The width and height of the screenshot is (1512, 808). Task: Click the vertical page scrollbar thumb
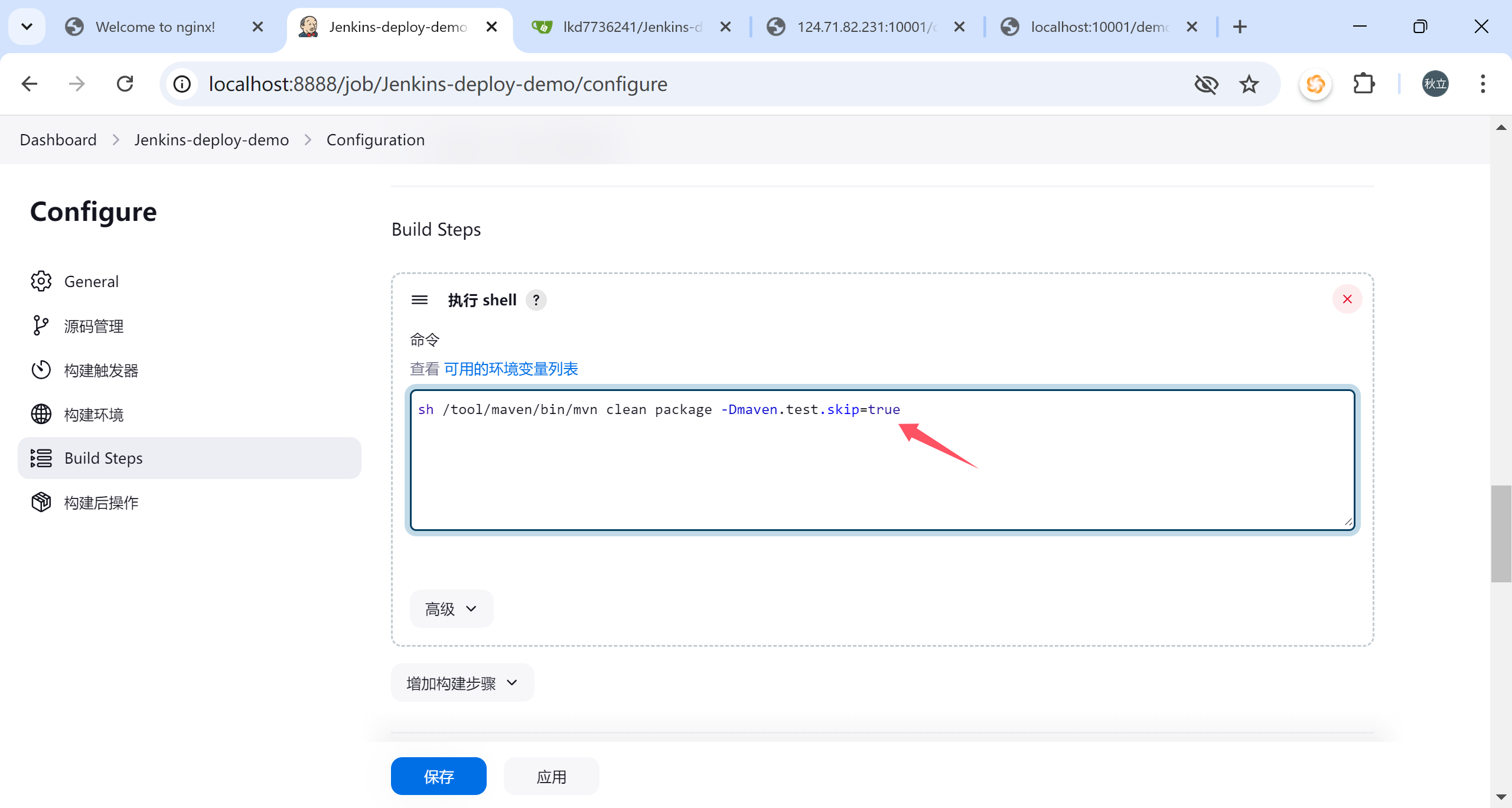click(1500, 533)
